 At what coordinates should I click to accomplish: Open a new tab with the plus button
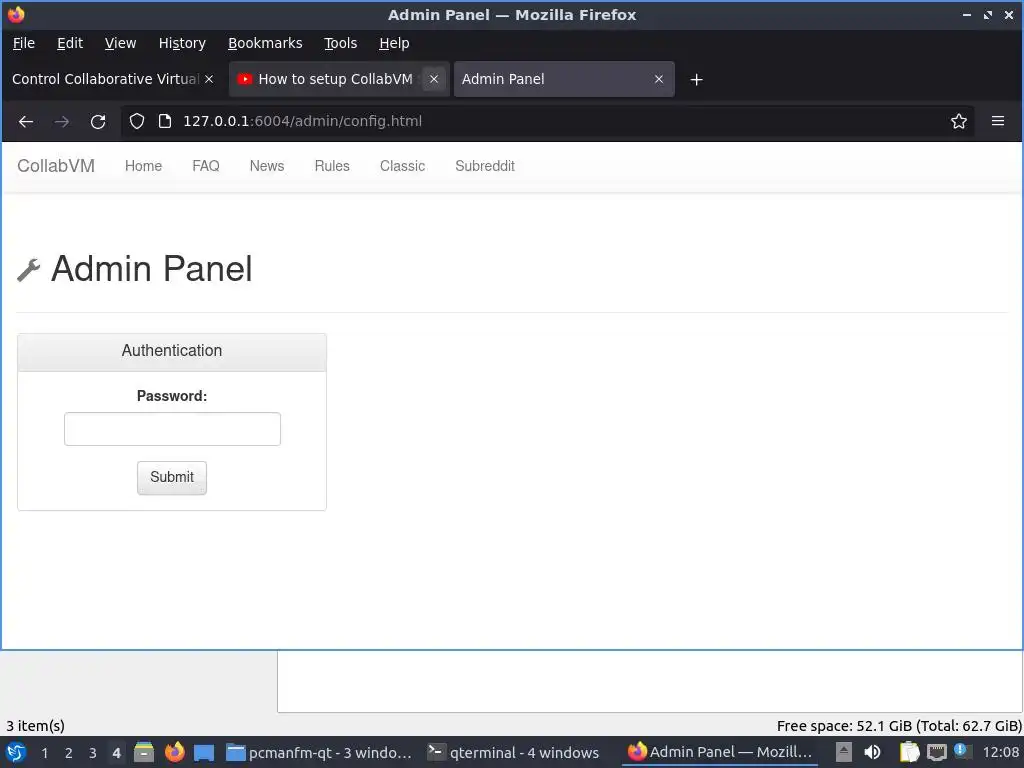coord(696,80)
